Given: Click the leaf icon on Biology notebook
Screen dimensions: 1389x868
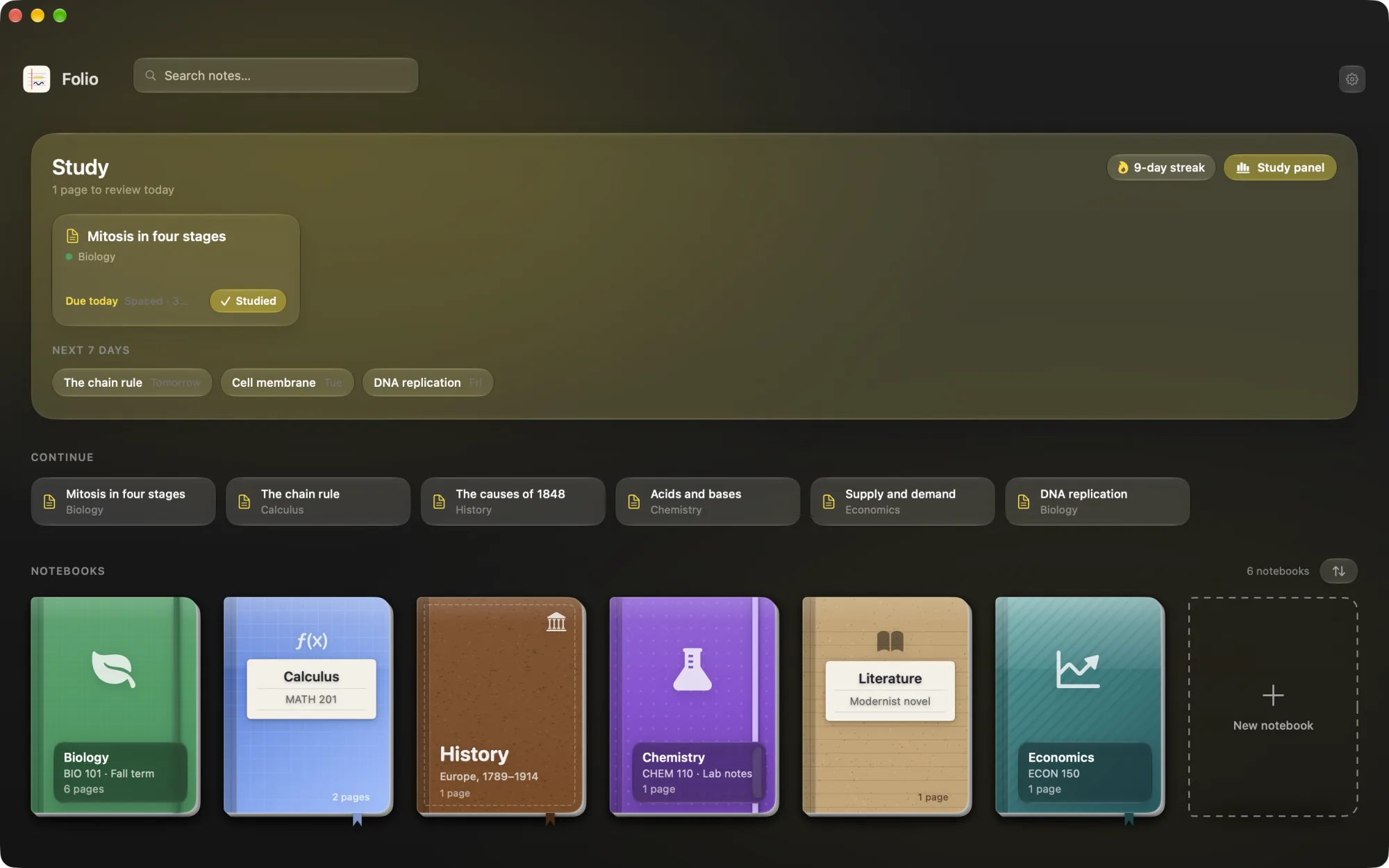Looking at the screenshot, I should point(114,669).
